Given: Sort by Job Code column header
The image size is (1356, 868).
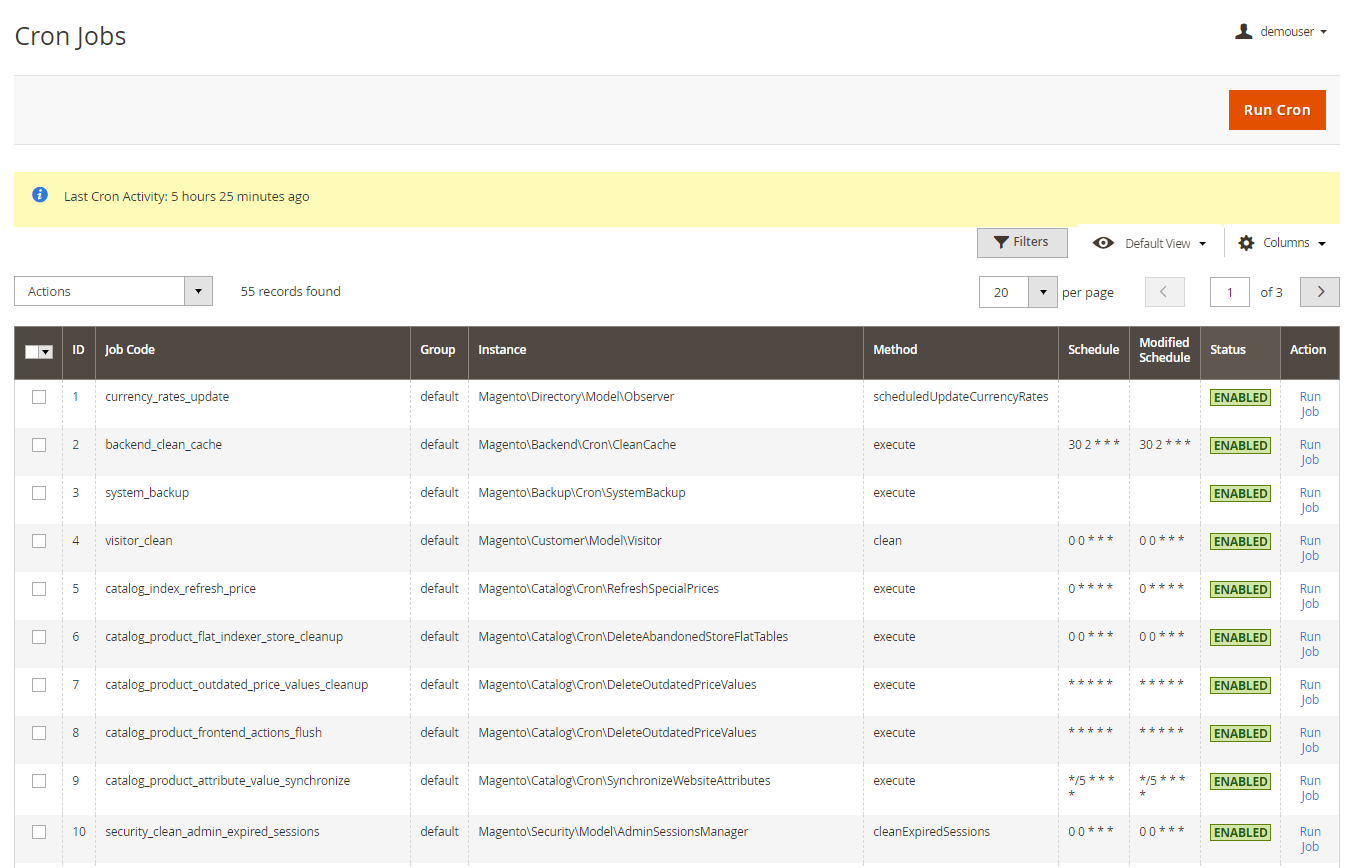Looking at the screenshot, I should pos(130,350).
